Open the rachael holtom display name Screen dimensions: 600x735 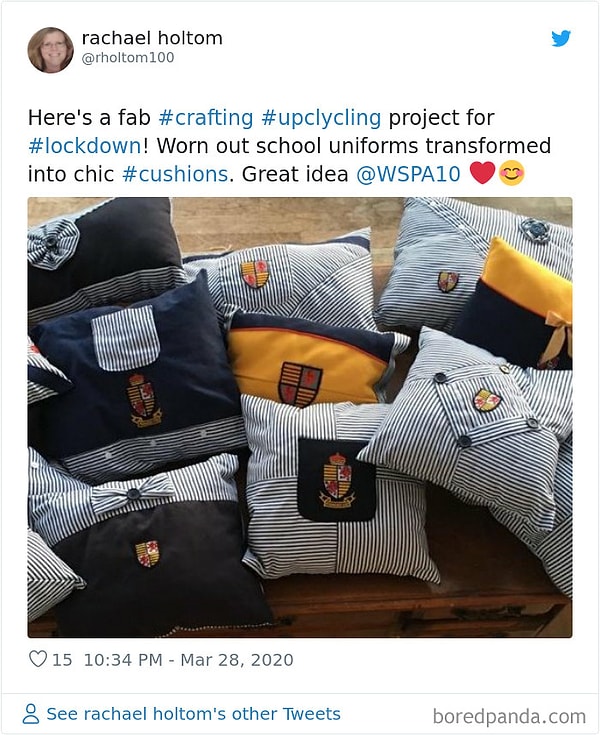[152, 38]
